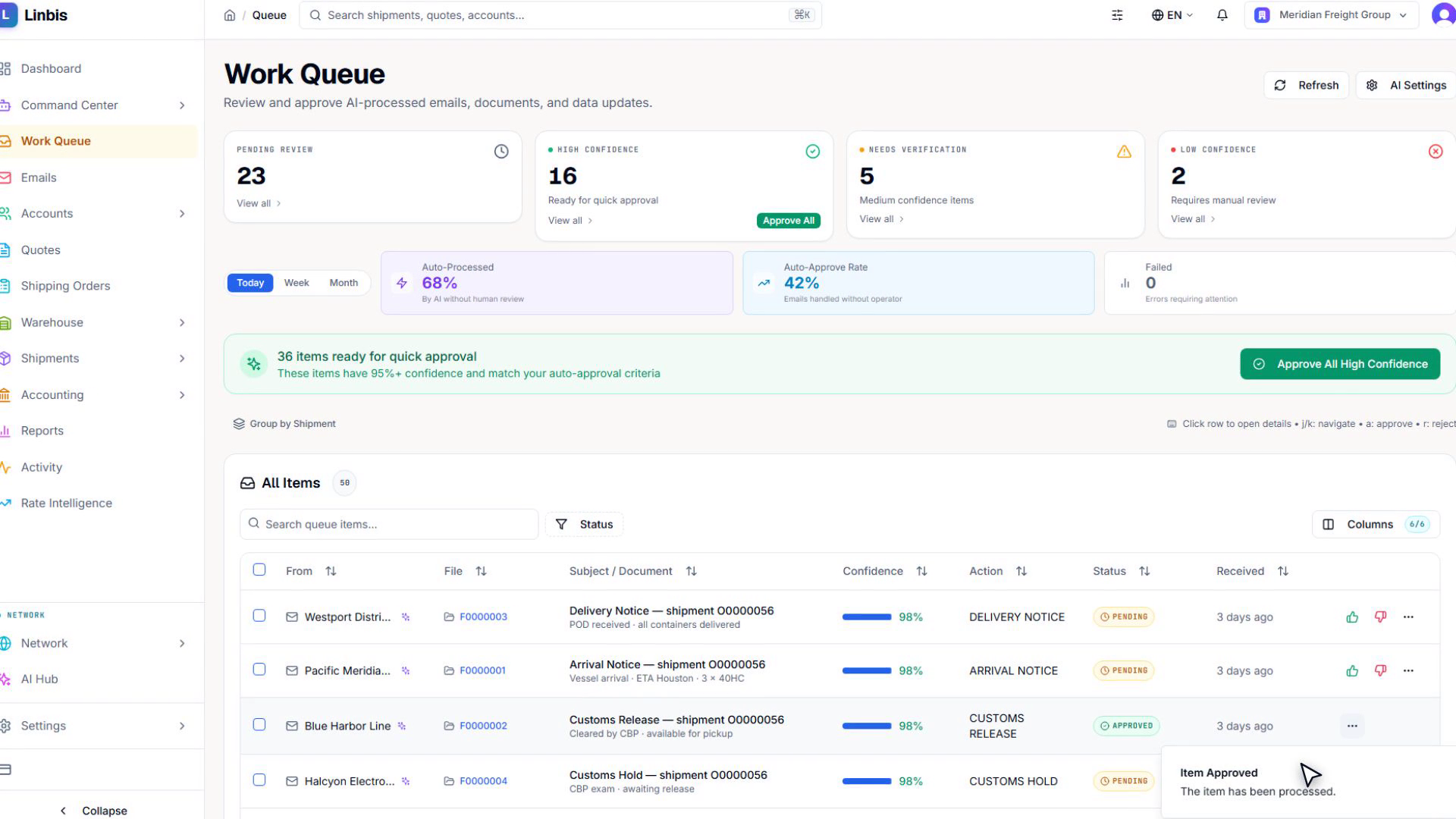
Task: Reject the Pacific Meridia... item with thumbs down
Action: pos(1380,671)
